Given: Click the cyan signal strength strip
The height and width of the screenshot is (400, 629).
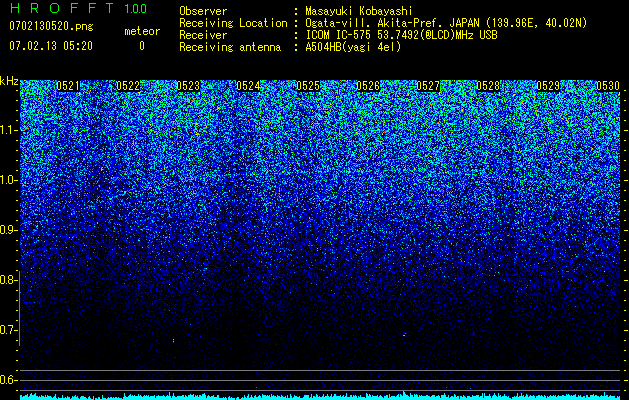Looking at the screenshot, I should click(x=320, y=396).
